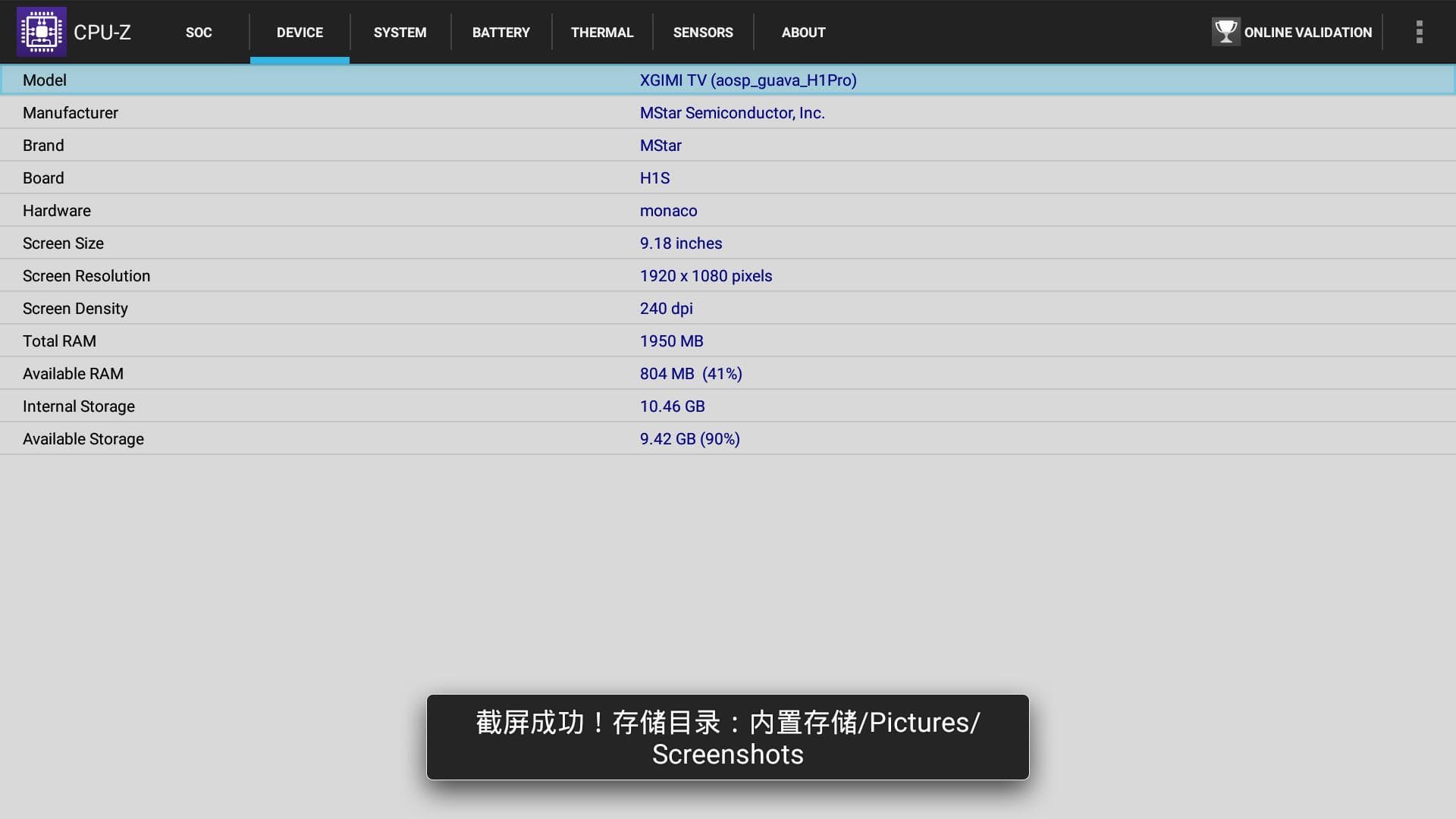Click the Manufacturer row

click(x=728, y=113)
